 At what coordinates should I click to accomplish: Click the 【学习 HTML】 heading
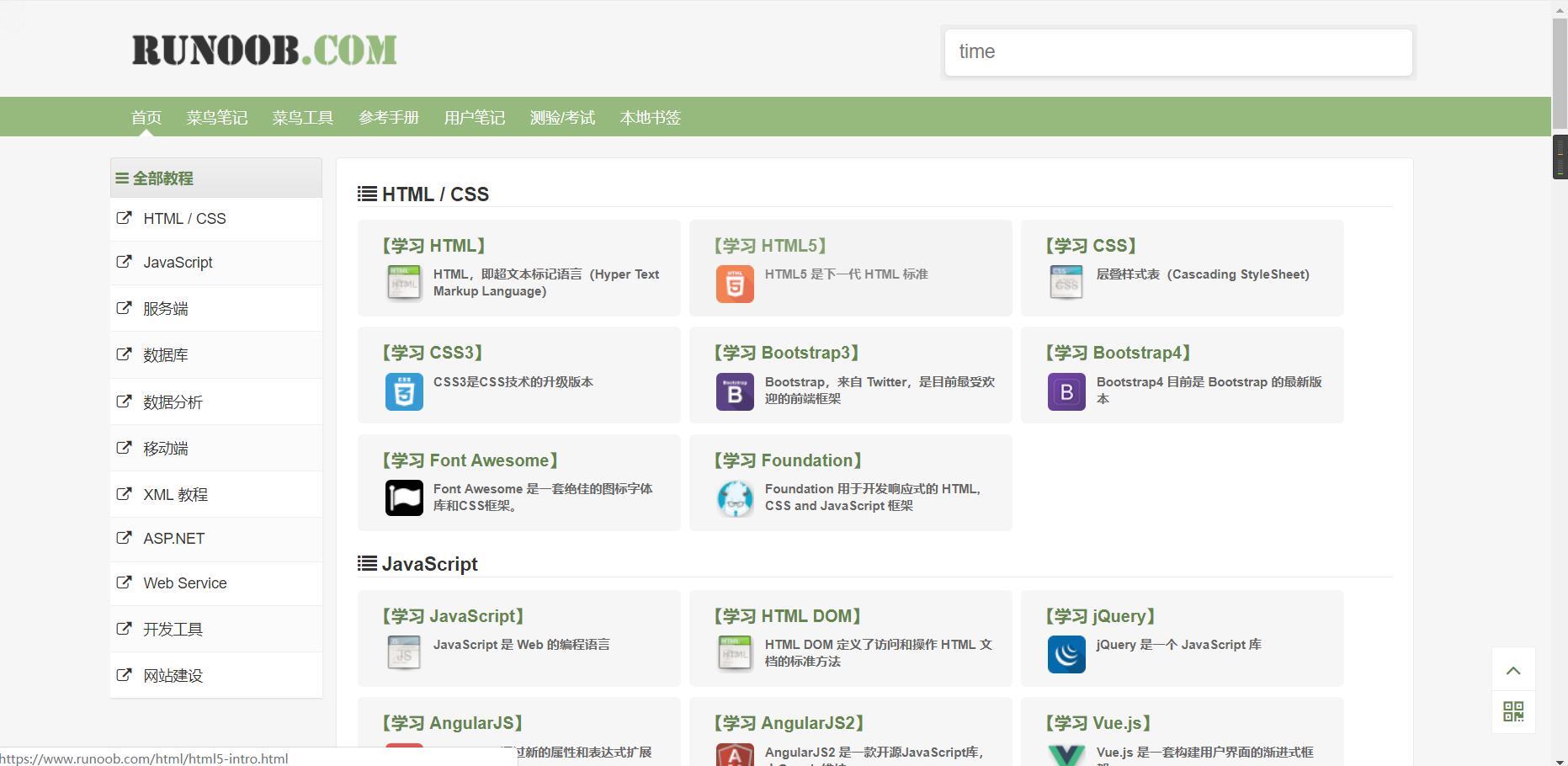click(433, 246)
